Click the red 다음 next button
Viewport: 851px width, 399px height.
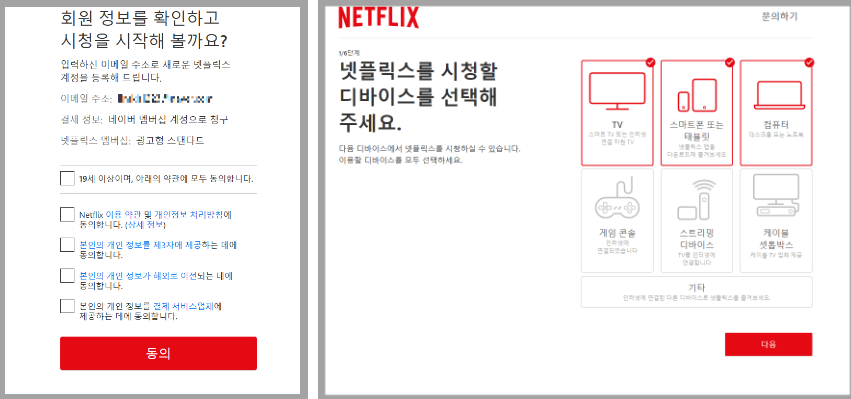(x=769, y=344)
